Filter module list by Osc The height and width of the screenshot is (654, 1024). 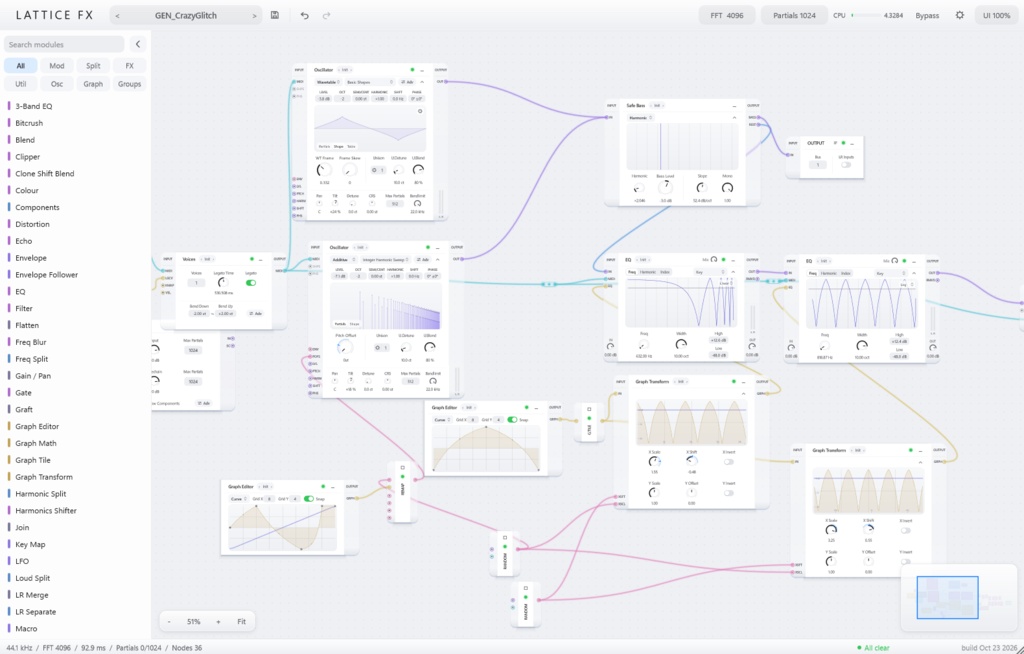click(57, 84)
